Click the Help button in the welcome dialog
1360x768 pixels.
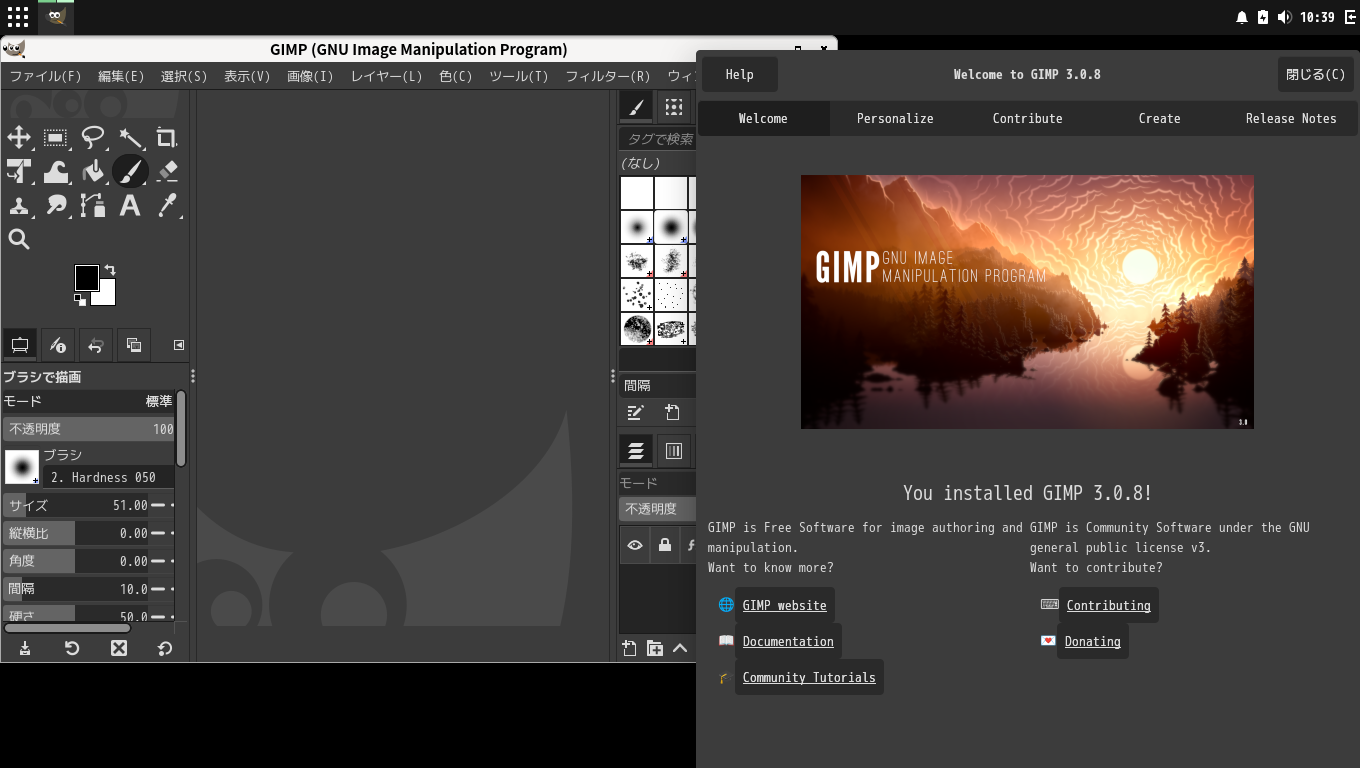tap(740, 74)
